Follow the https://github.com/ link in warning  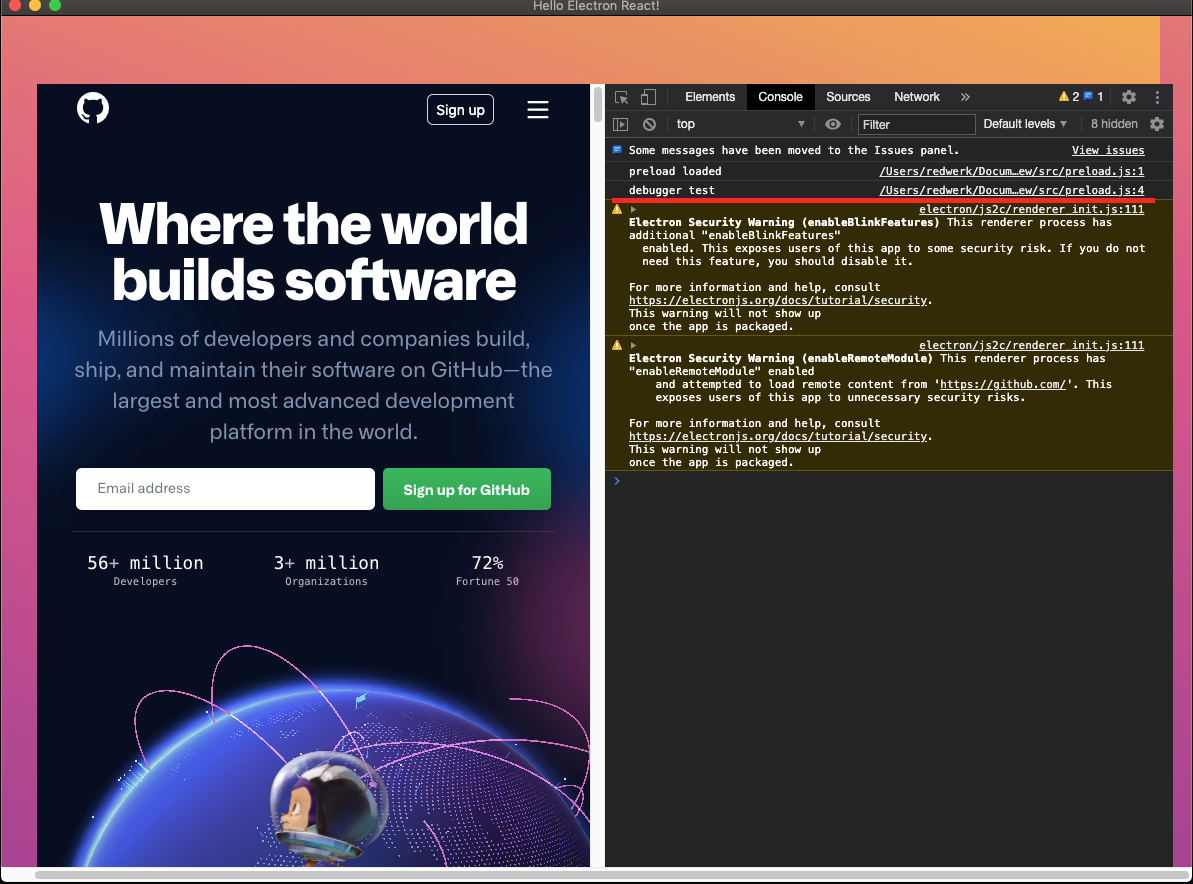(1002, 384)
